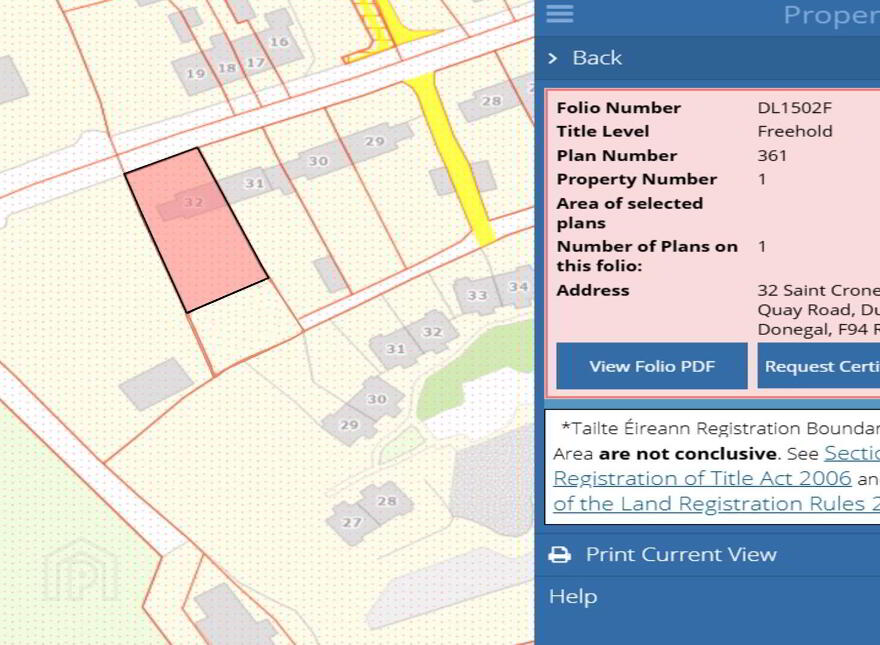Click the Back chevron arrow
Image resolution: width=880 pixels, height=645 pixels.
[553, 58]
